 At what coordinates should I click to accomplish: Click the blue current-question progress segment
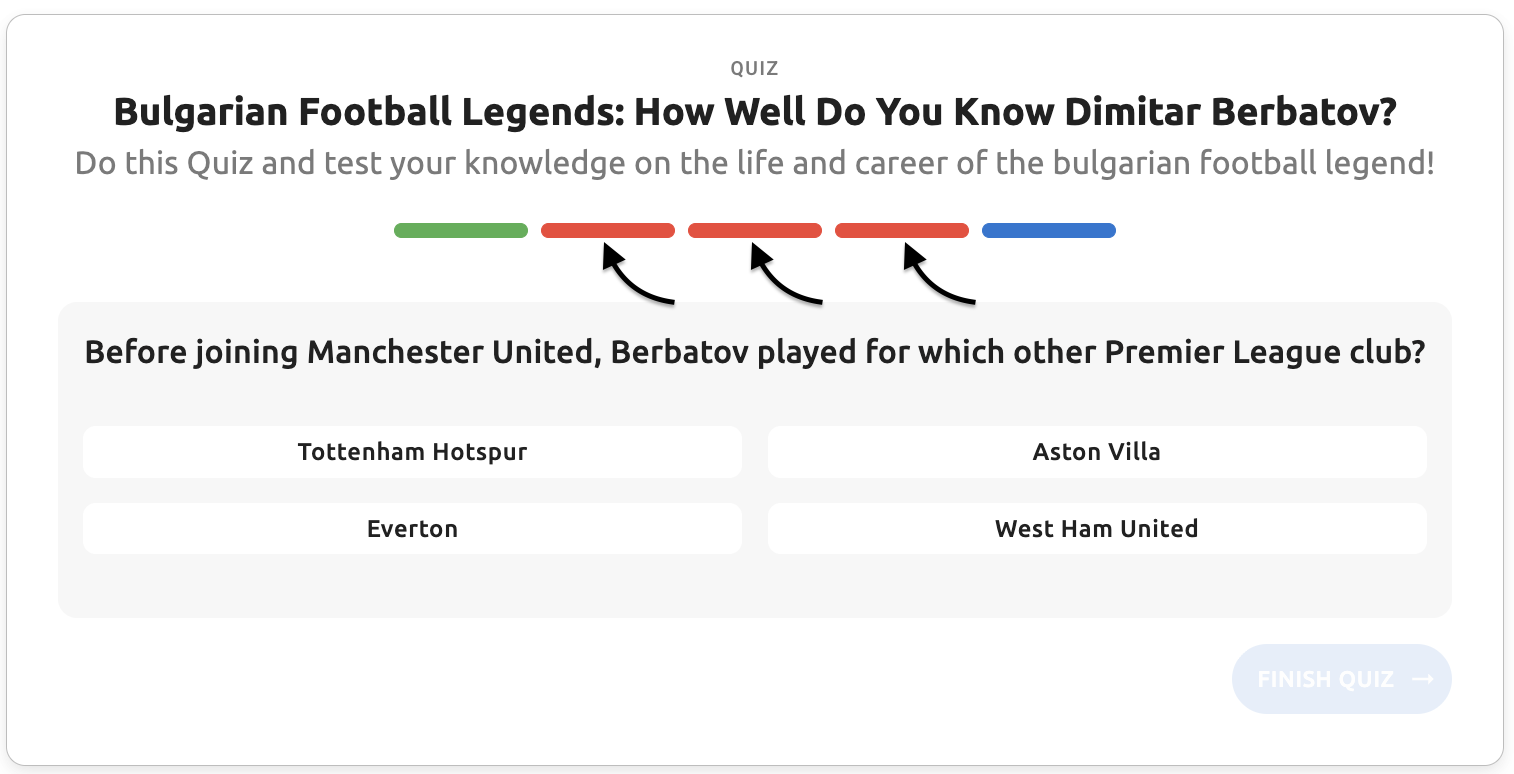point(1049,231)
